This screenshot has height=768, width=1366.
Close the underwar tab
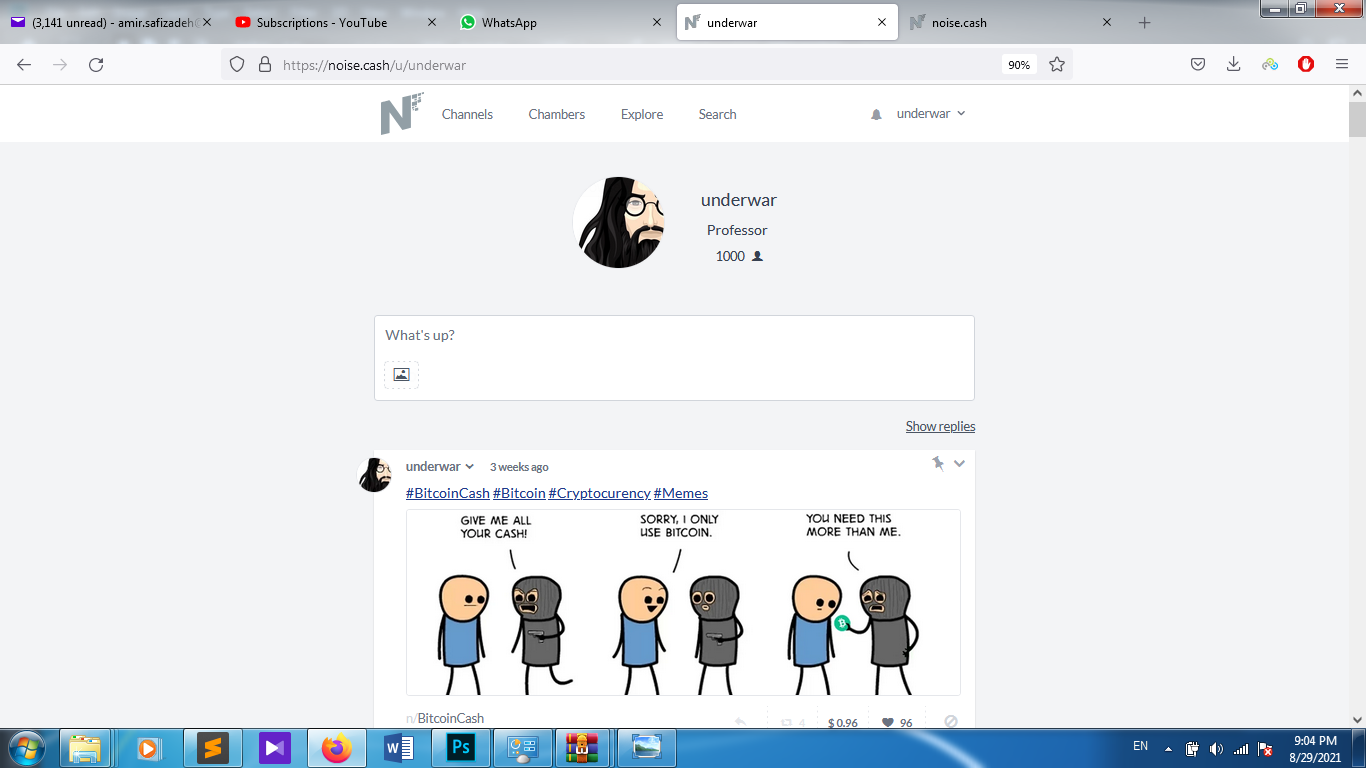pyautogui.click(x=882, y=23)
